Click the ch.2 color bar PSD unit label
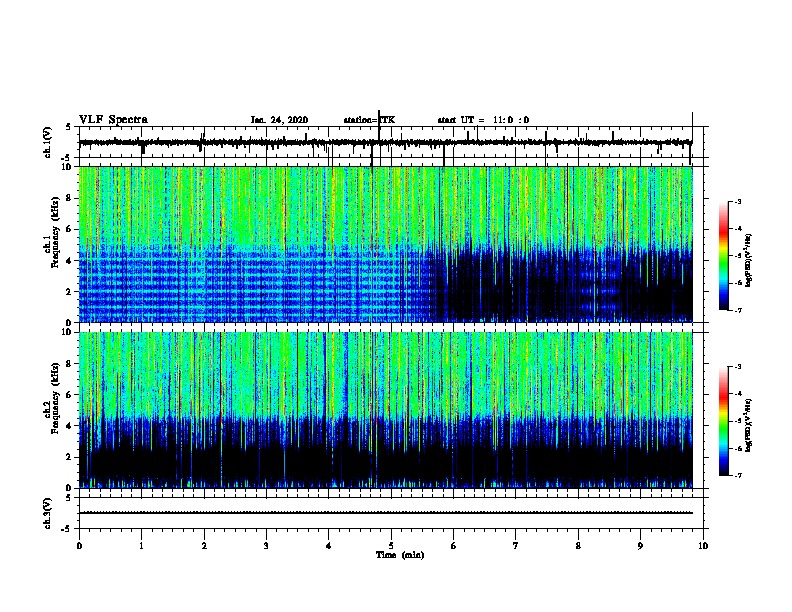This screenshot has width=792, height=612. pyautogui.click(x=748, y=425)
